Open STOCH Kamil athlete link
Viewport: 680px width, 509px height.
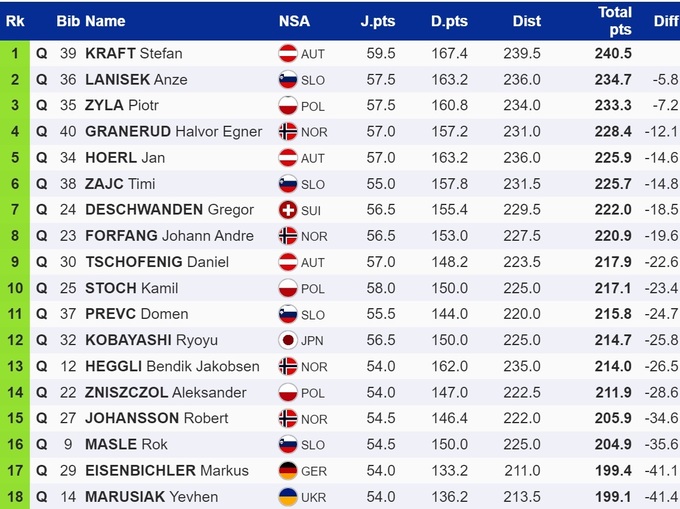tap(132, 288)
